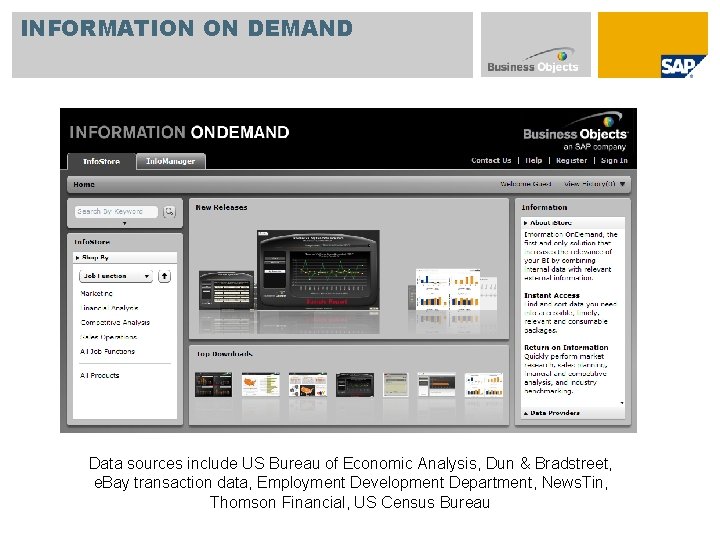Open the Contact Us link
The image size is (720, 540).
click(x=491, y=160)
